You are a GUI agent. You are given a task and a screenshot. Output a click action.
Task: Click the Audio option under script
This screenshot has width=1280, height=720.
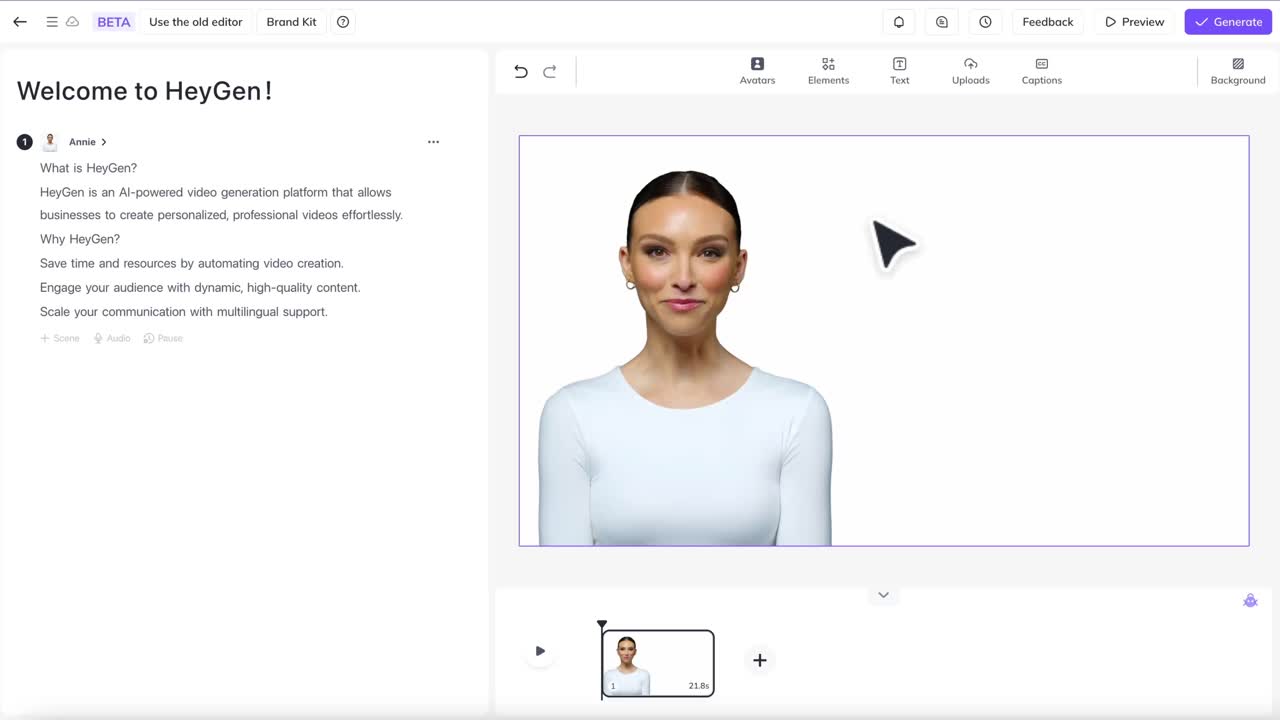pos(112,338)
